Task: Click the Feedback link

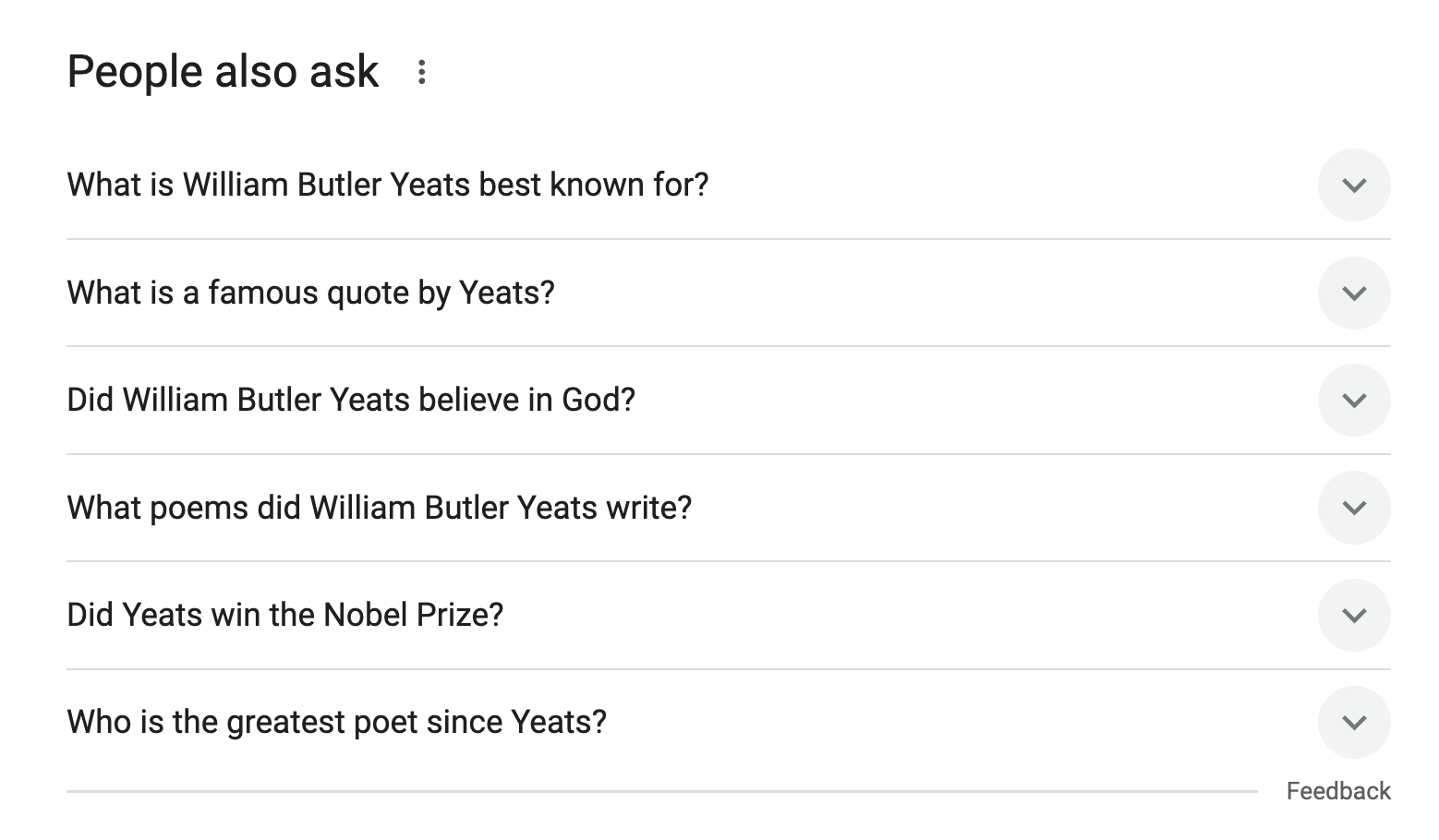Action: click(x=1337, y=791)
